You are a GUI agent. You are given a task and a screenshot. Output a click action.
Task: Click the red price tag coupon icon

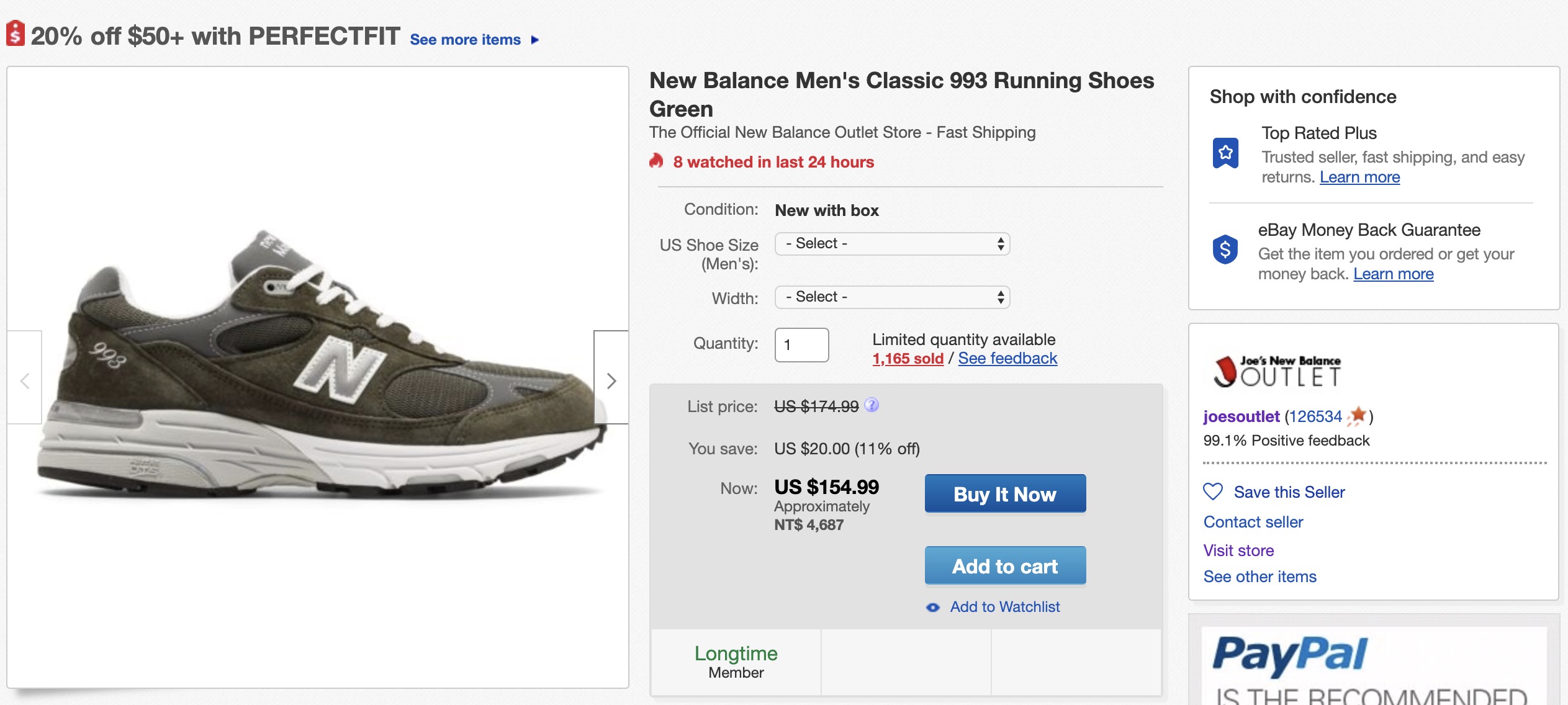point(16,34)
